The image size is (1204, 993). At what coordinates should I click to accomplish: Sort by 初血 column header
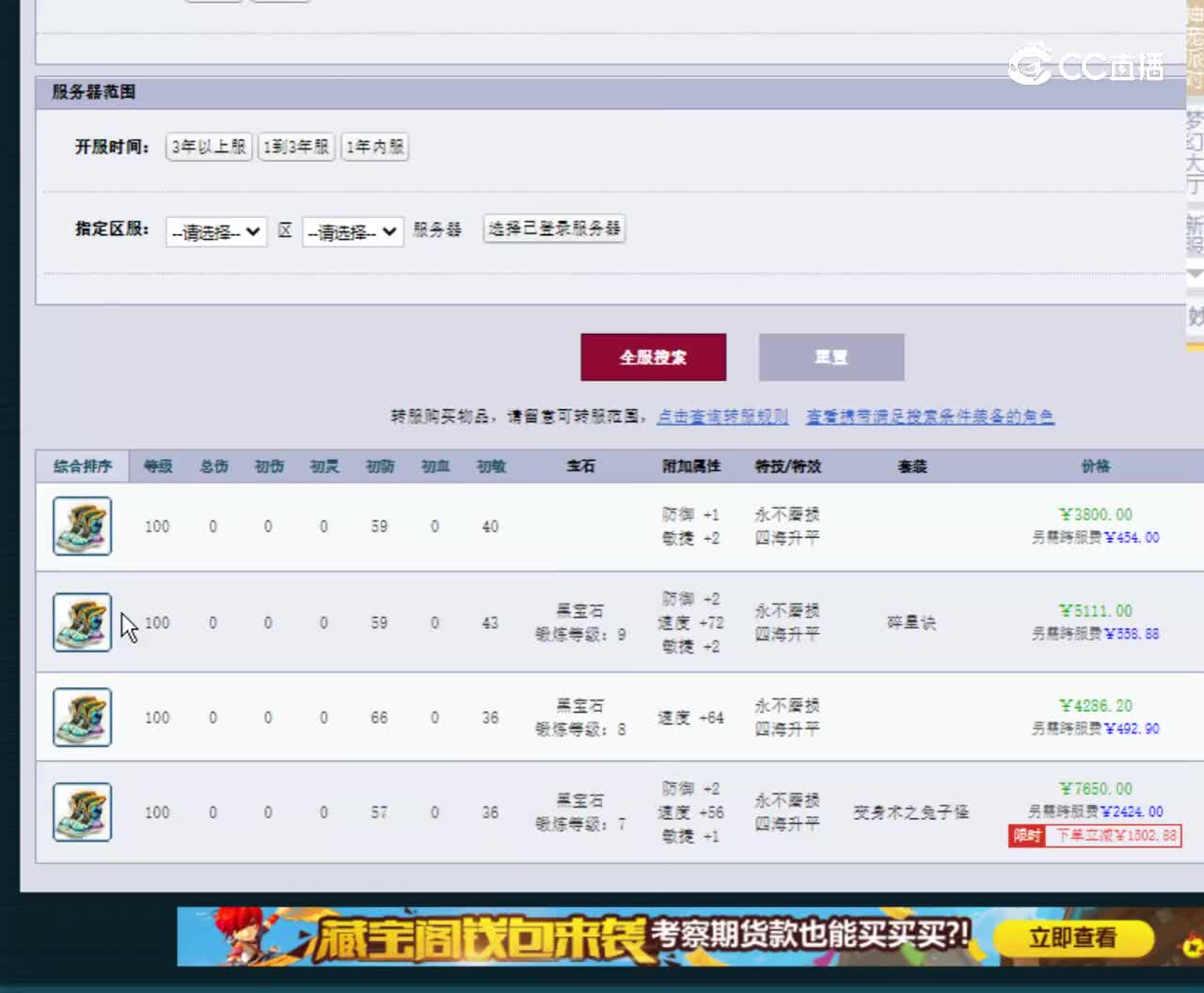point(436,466)
